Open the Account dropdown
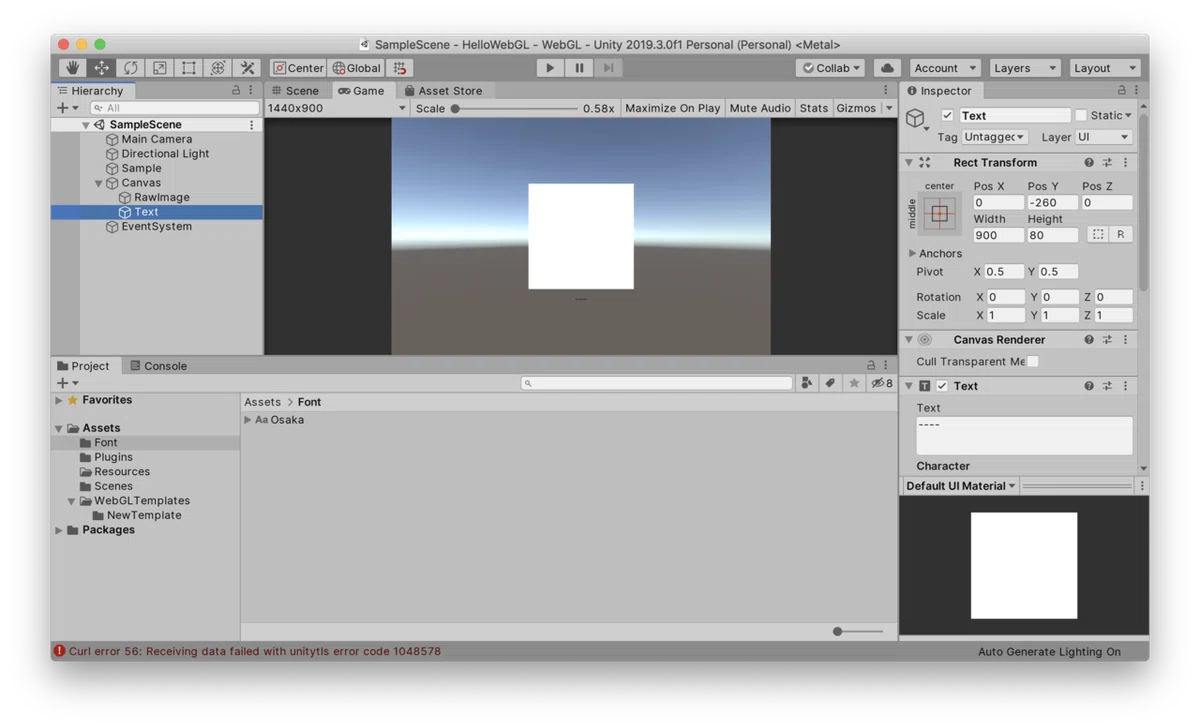This screenshot has height=728, width=1200. point(945,68)
